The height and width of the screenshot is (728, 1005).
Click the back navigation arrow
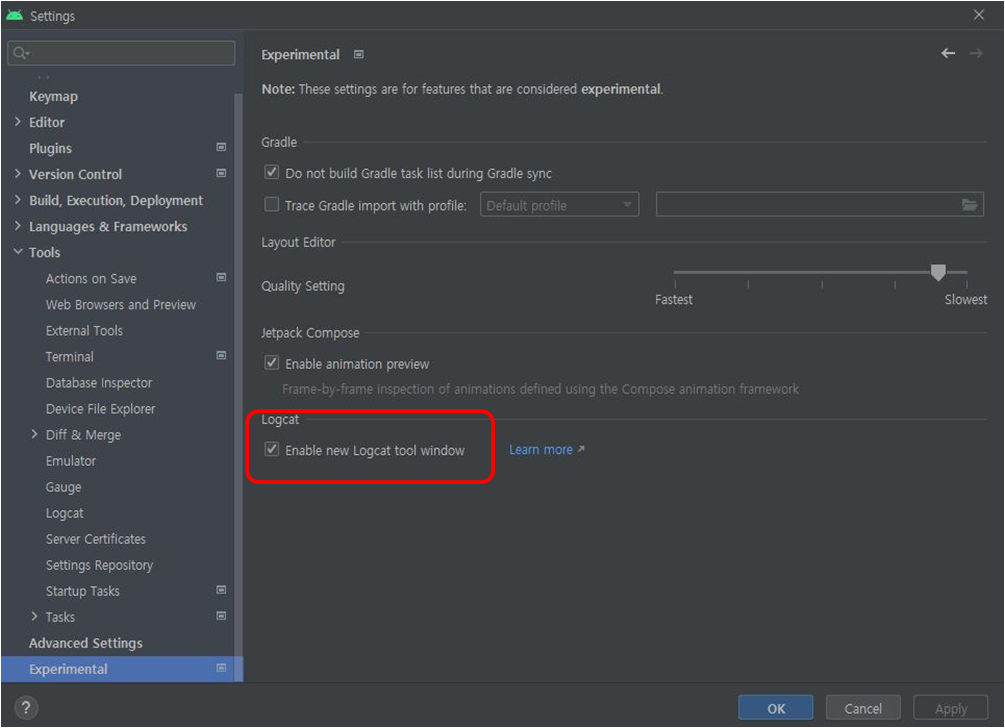click(948, 53)
